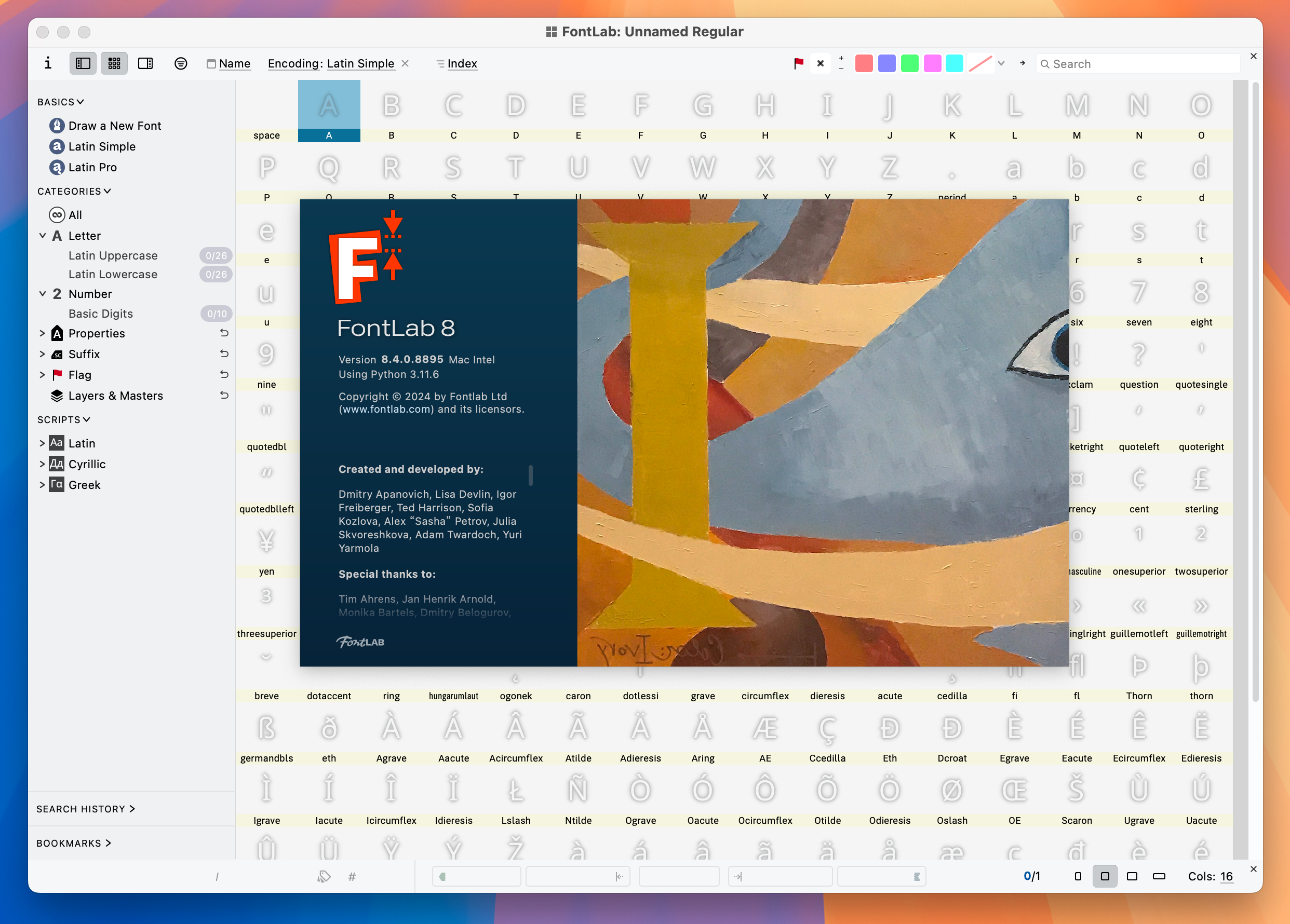Toggle the Latin Uppercase category

pos(113,255)
